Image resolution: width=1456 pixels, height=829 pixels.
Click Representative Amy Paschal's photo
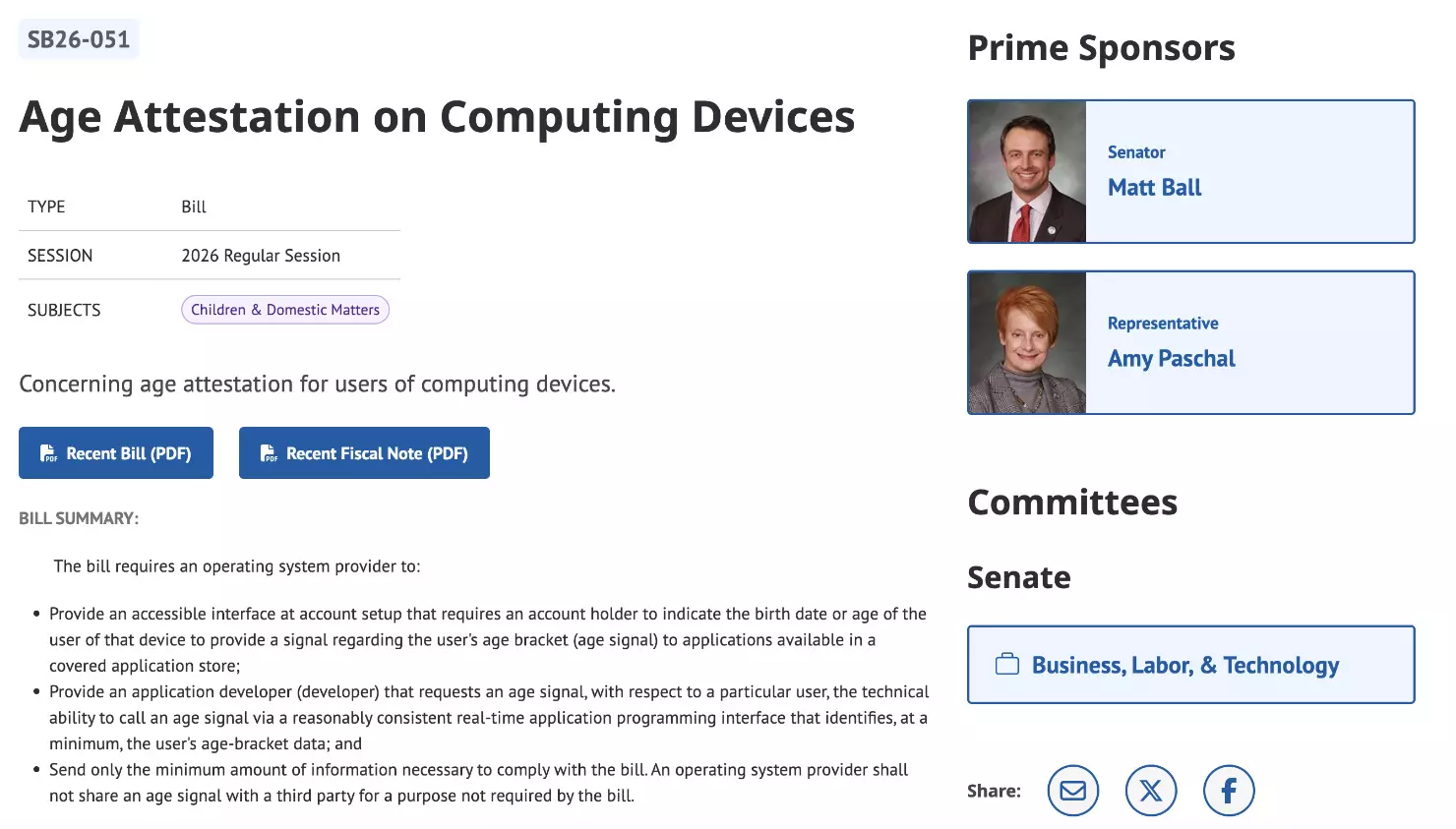click(x=1028, y=343)
